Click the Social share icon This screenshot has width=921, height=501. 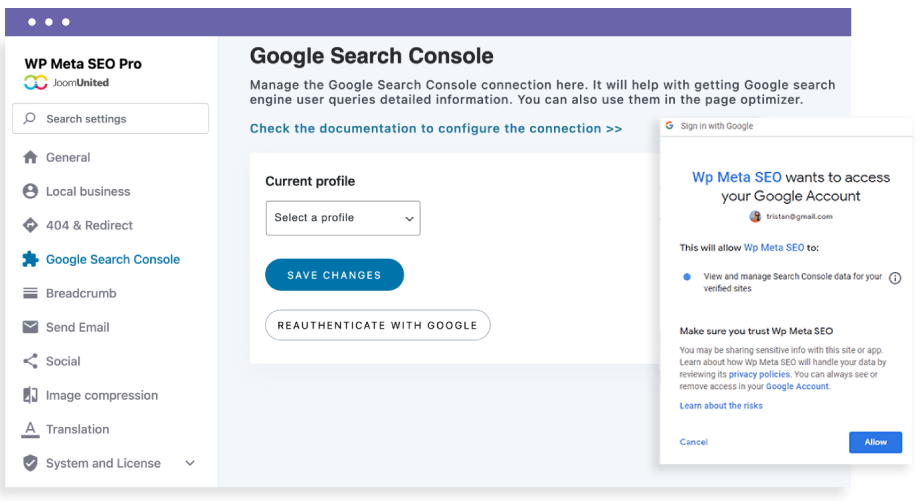coord(30,361)
